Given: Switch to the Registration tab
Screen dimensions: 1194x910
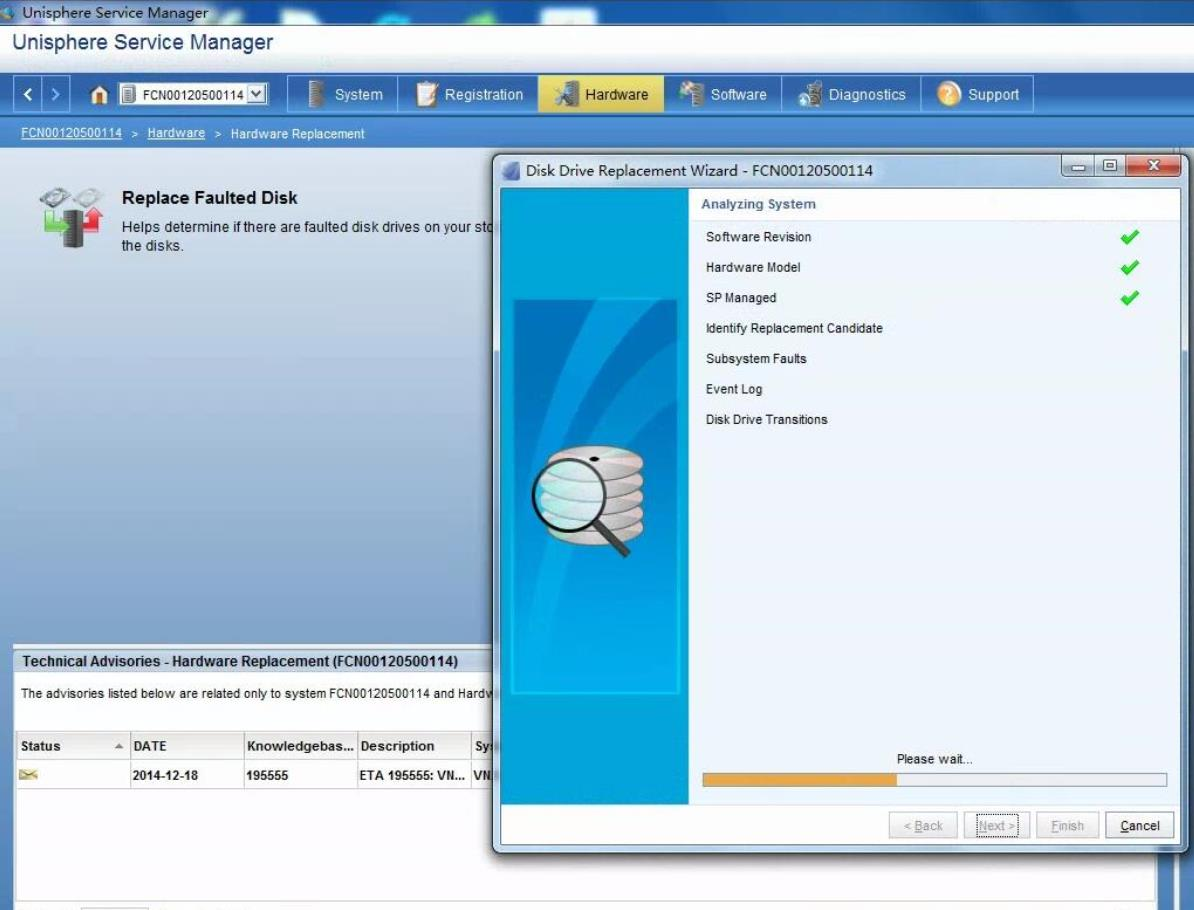Looking at the screenshot, I should tap(468, 94).
